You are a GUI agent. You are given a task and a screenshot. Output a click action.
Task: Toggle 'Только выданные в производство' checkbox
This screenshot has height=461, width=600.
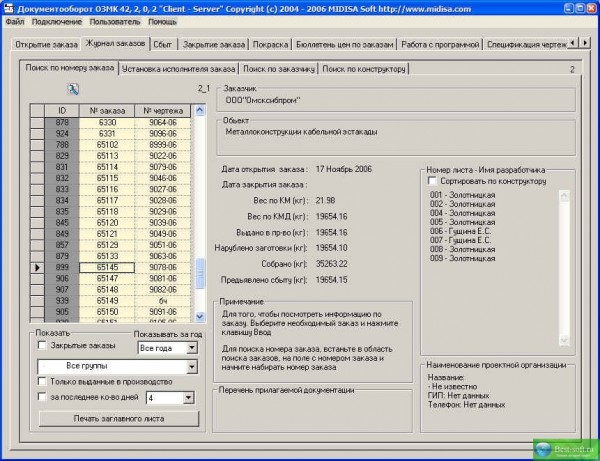pos(41,382)
